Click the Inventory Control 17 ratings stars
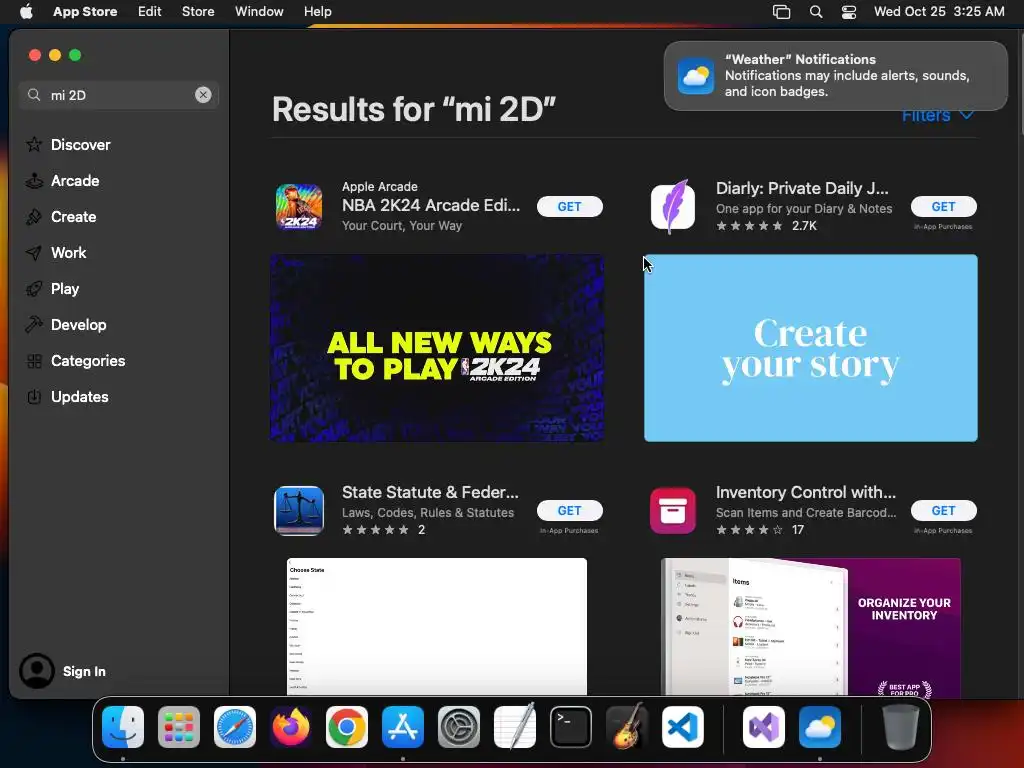Viewport: 1024px width, 768px height. pyautogui.click(x=760, y=530)
